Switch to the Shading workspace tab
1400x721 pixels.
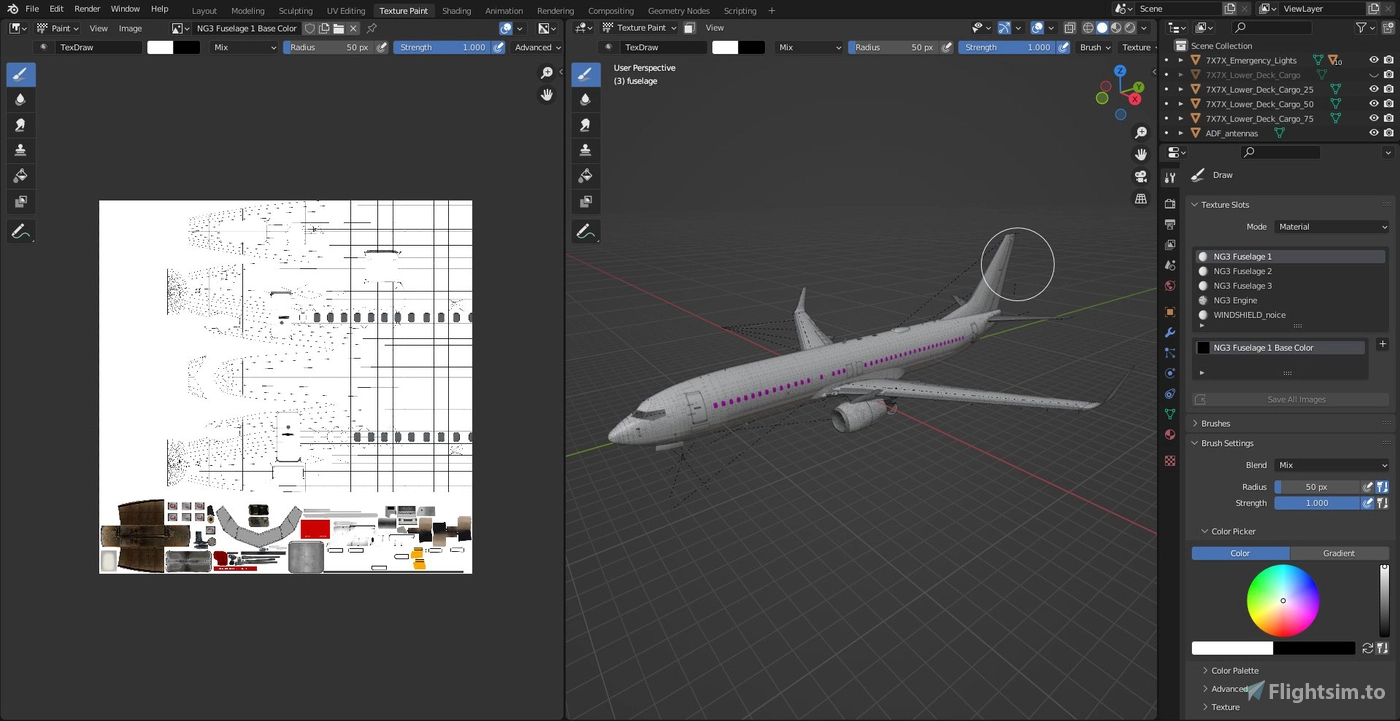pos(456,10)
